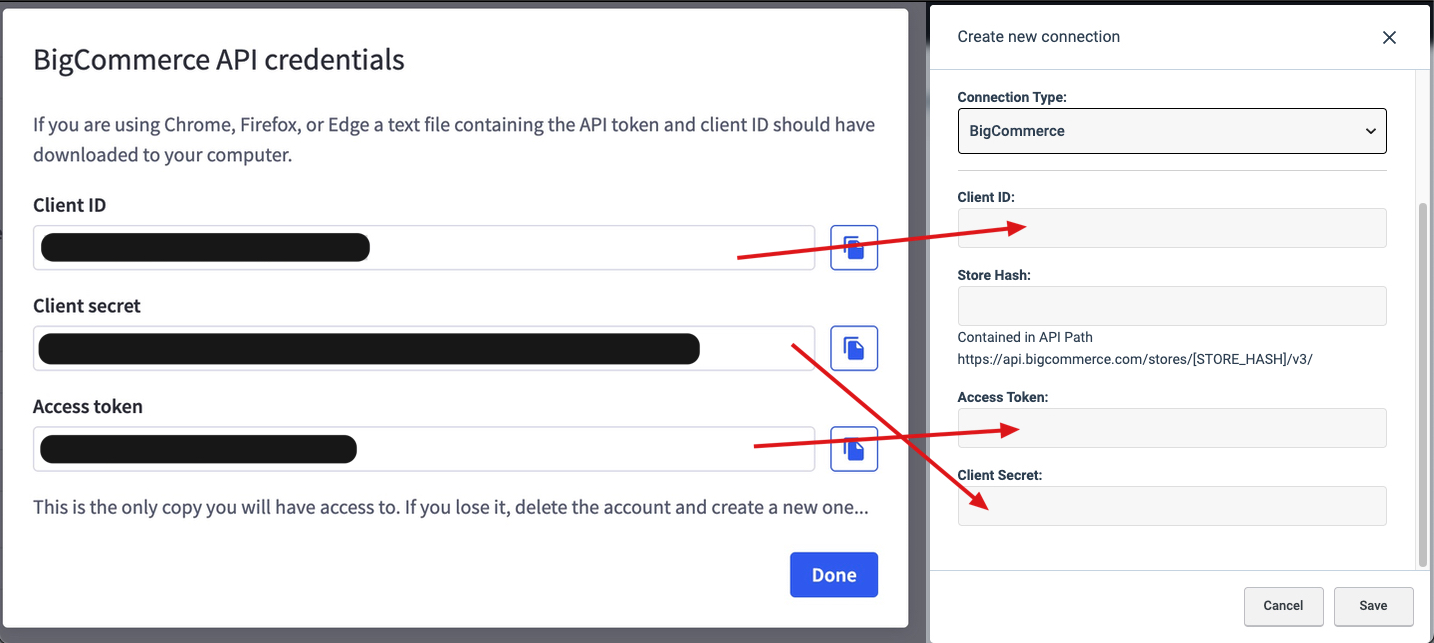Image resolution: width=1434 pixels, height=643 pixels.
Task: Select the redacted Access token credential field
Action: [x=424, y=449]
